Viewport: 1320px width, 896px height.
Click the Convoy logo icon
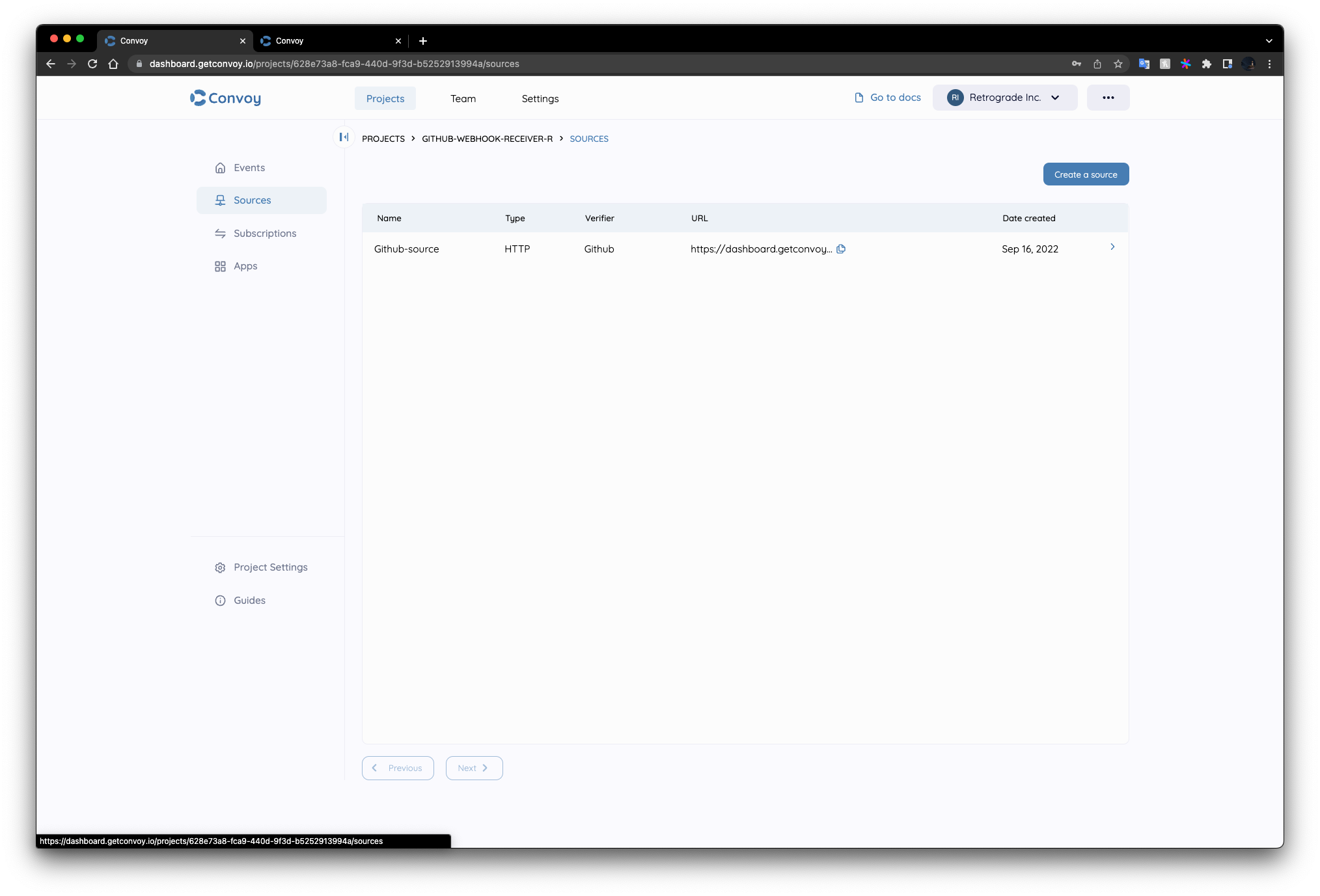[197, 97]
